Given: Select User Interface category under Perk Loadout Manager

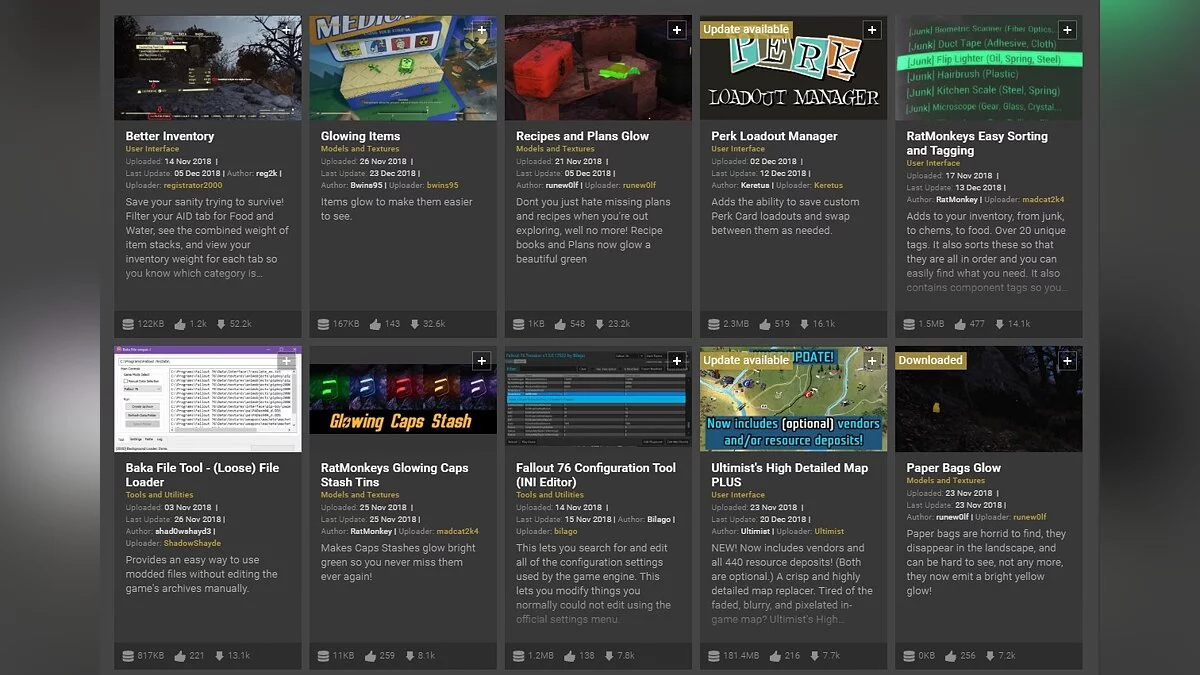Looking at the screenshot, I should coord(738,149).
